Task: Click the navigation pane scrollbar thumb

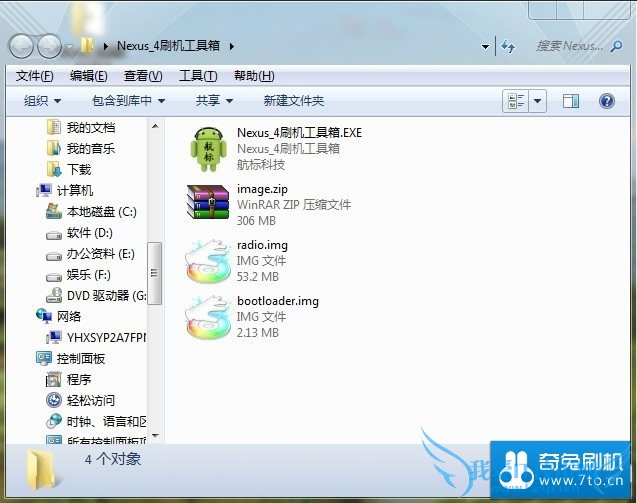Action: pyautogui.click(x=154, y=273)
